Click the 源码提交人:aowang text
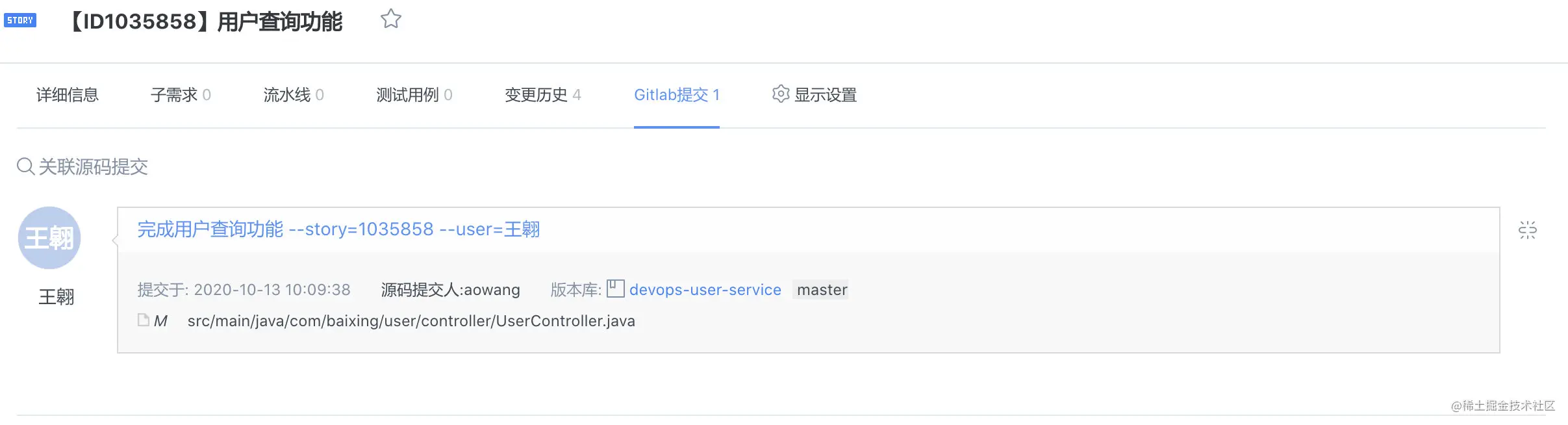This screenshot has height=425, width=1568. pos(451,290)
